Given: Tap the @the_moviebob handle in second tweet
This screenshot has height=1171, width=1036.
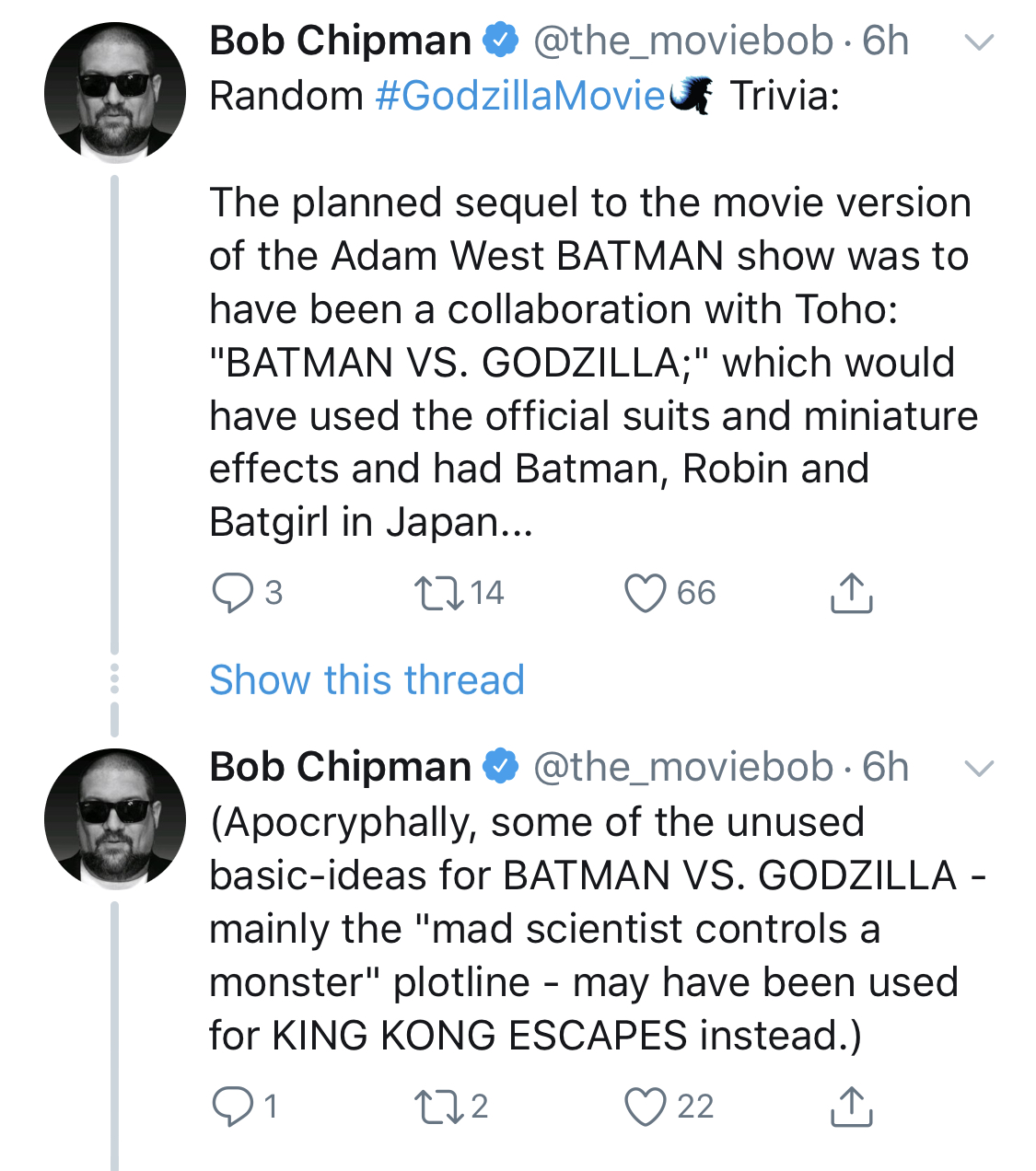Looking at the screenshot, I should [x=683, y=768].
